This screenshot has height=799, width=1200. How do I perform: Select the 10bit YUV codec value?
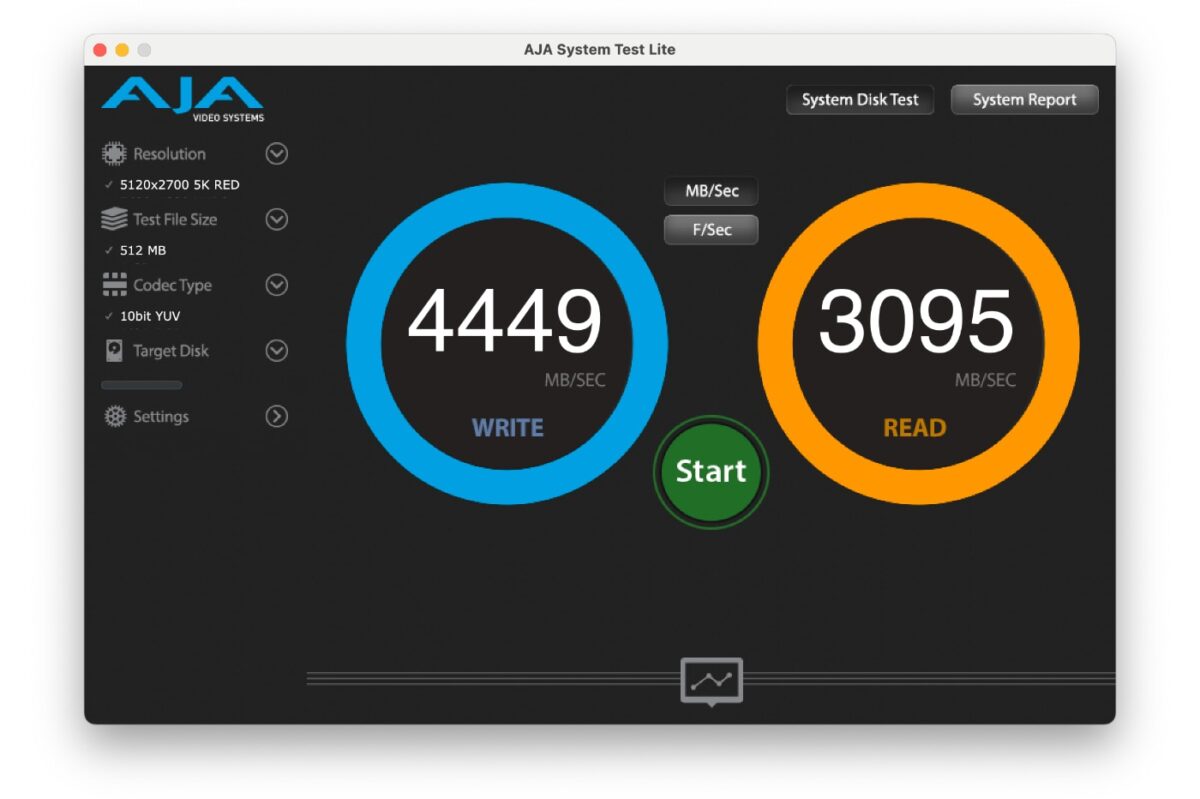(150, 317)
